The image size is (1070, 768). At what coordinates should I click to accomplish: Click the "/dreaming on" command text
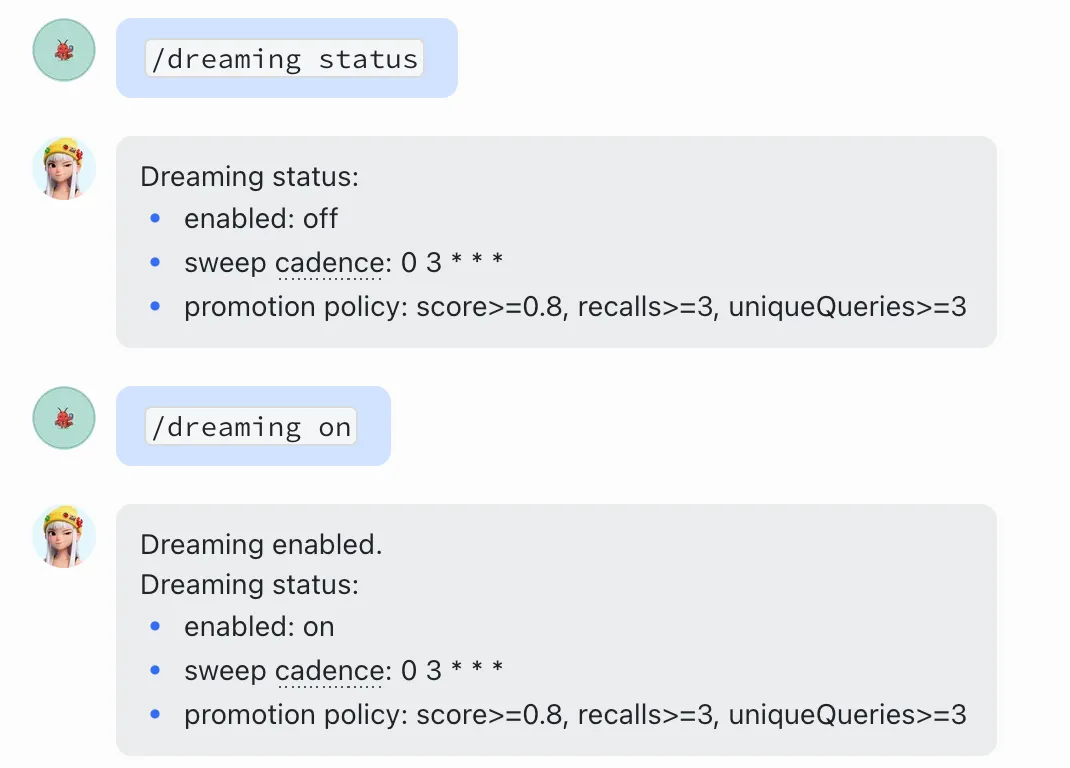(x=250, y=427)
